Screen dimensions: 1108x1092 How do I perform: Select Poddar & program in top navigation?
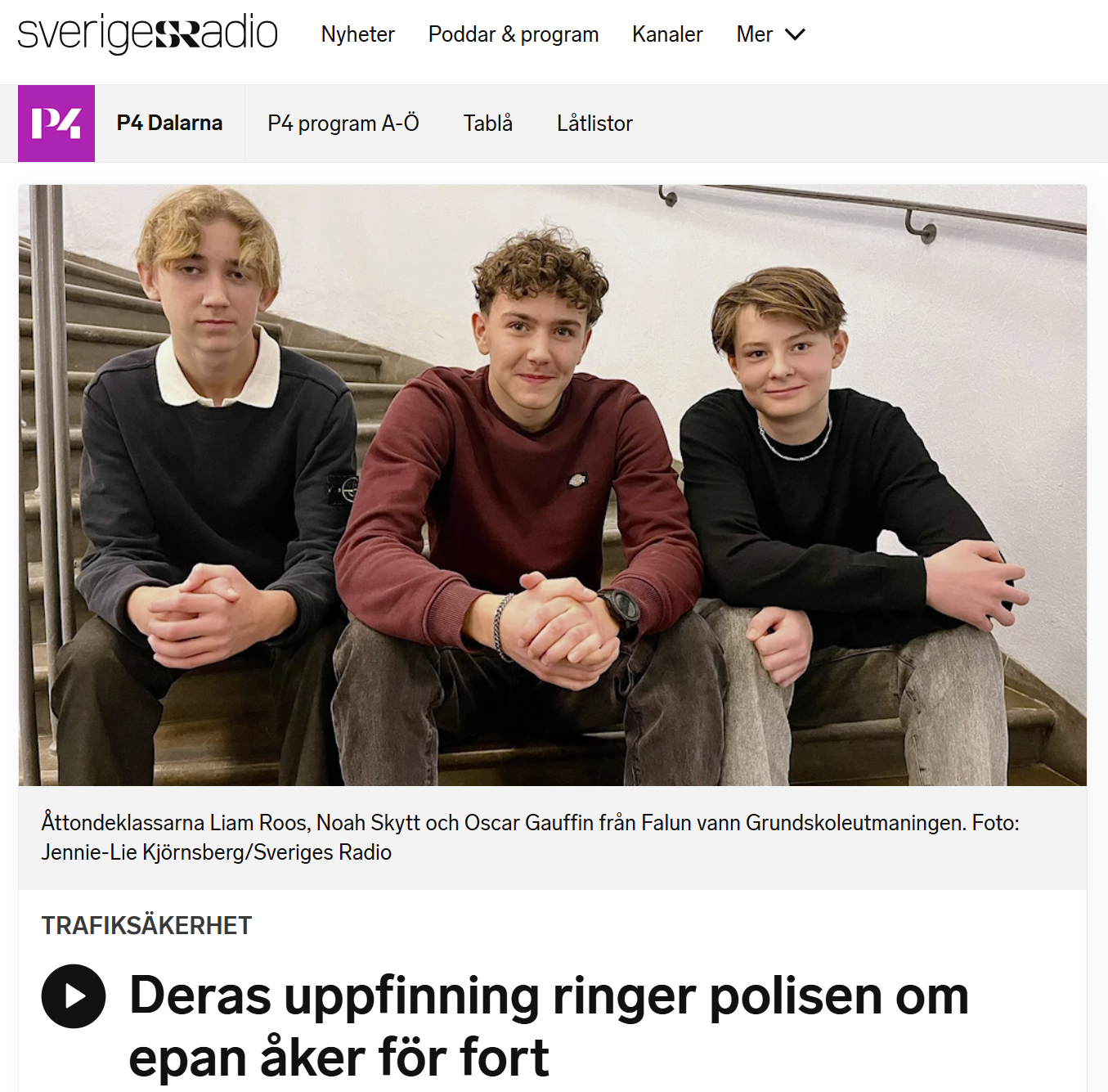click(514, 34)
